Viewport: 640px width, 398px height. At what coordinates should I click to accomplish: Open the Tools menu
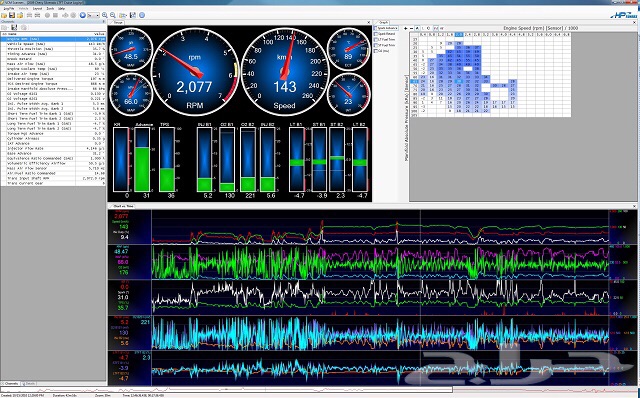pos(50,8)
